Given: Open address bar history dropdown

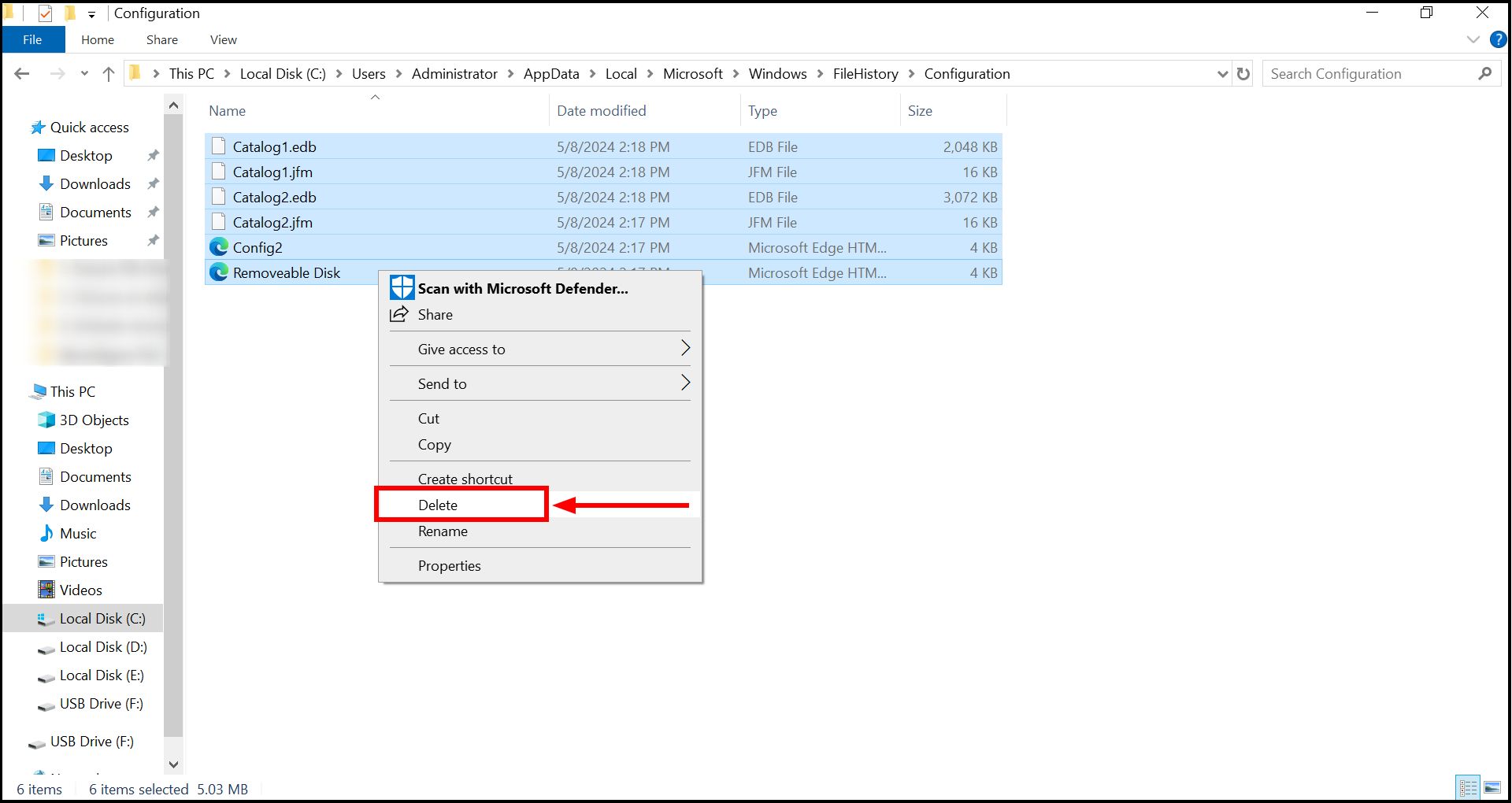Looking at the screenshot, I should (x=1222, y=74).
